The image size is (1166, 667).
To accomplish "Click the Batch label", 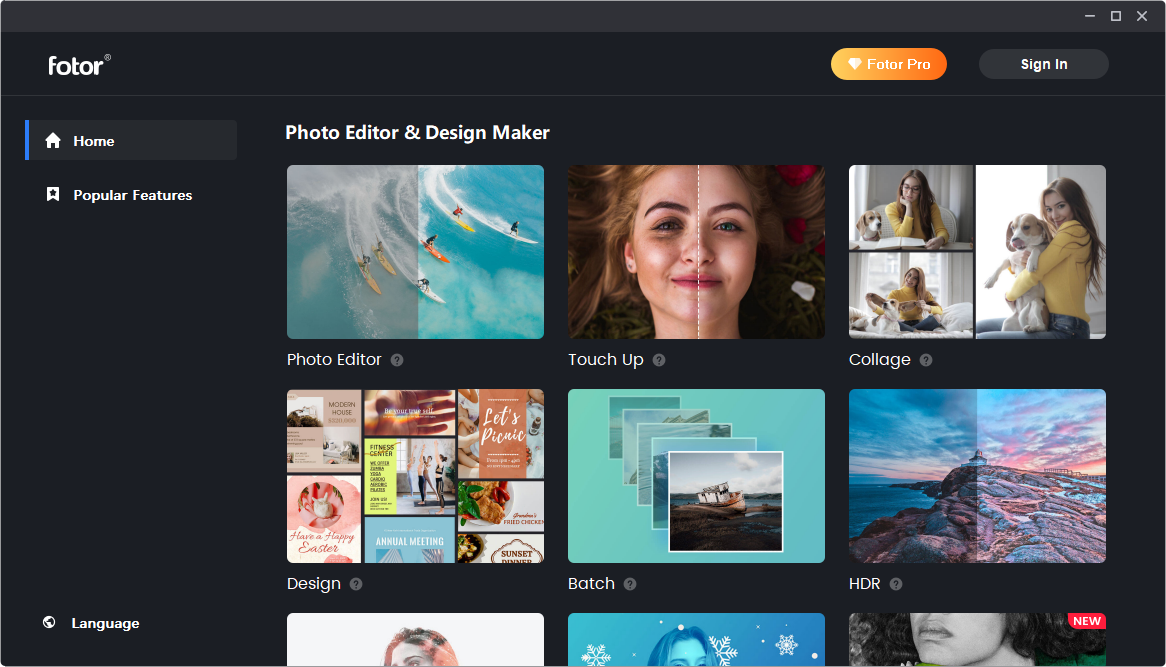I will [591, 584].
